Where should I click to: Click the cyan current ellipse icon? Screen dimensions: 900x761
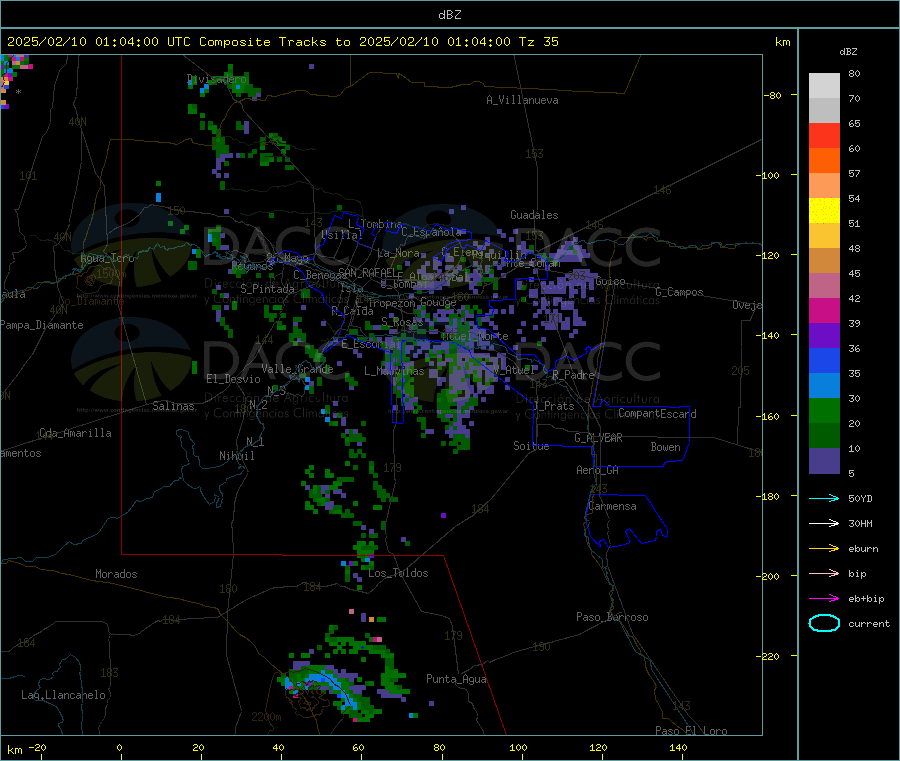pos(824,623)
